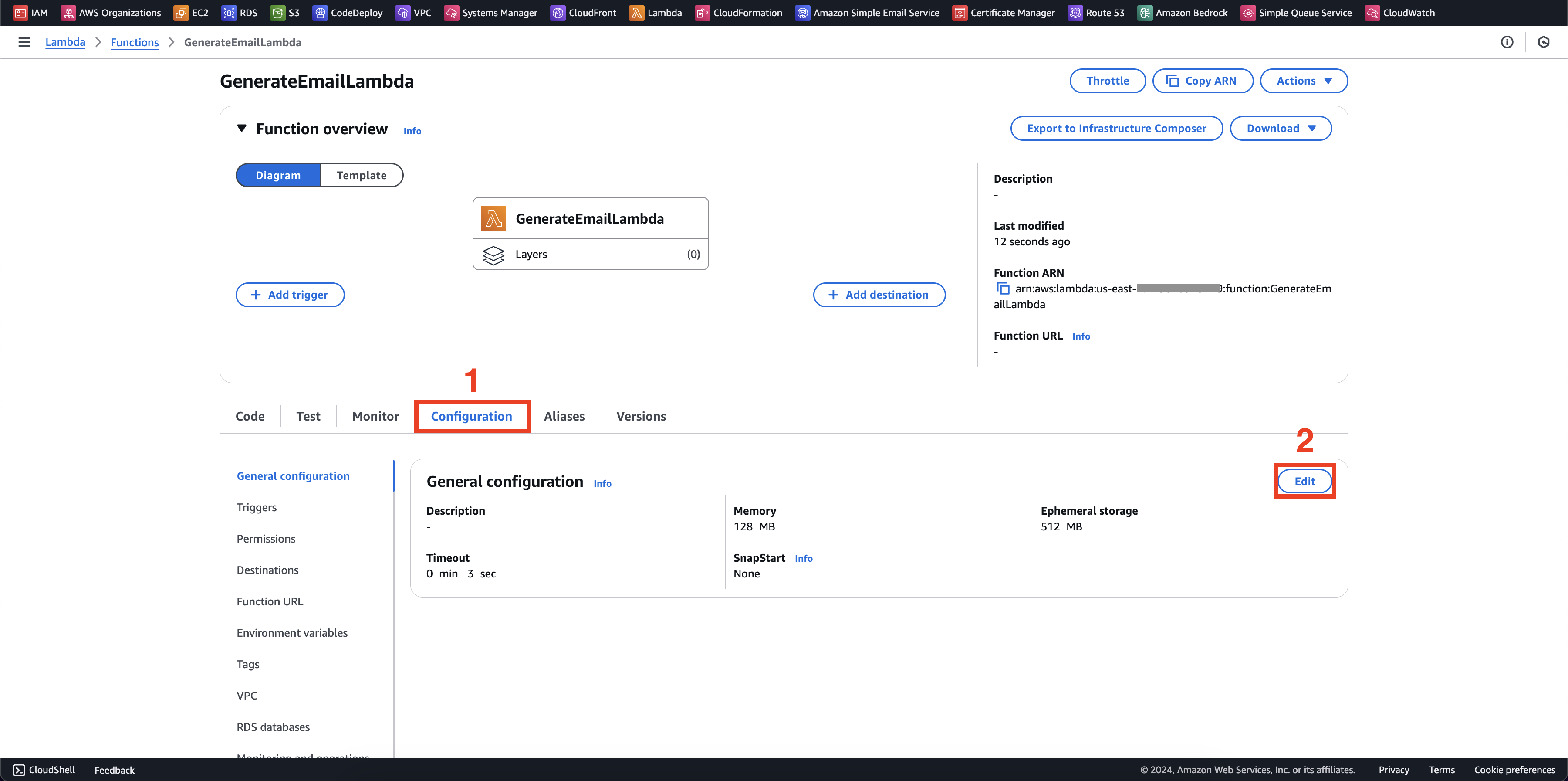Screen dimensions: 1568x781
Task: Click Export to Infrastructure Composer
Action: [x=1116, y=128]
